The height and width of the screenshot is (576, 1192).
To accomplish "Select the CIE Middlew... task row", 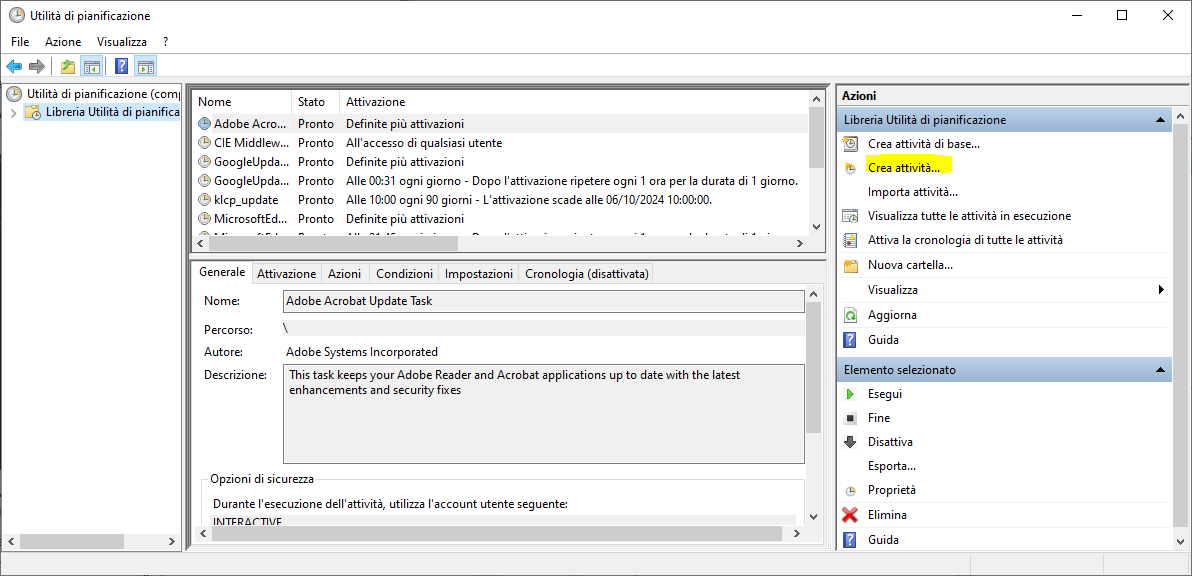I will 501,143.
